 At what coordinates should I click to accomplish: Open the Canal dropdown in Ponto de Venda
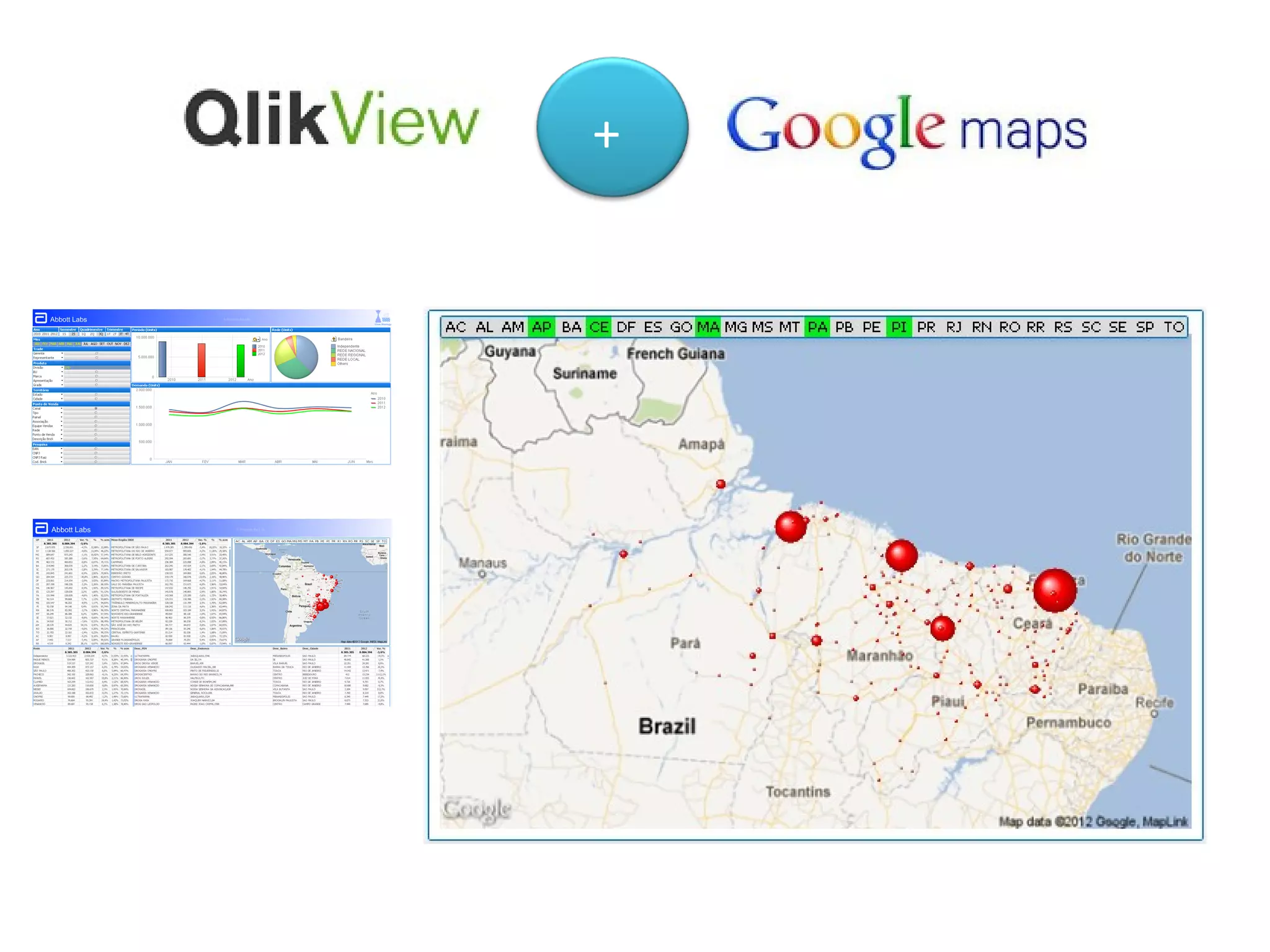(x=61, y=408)
